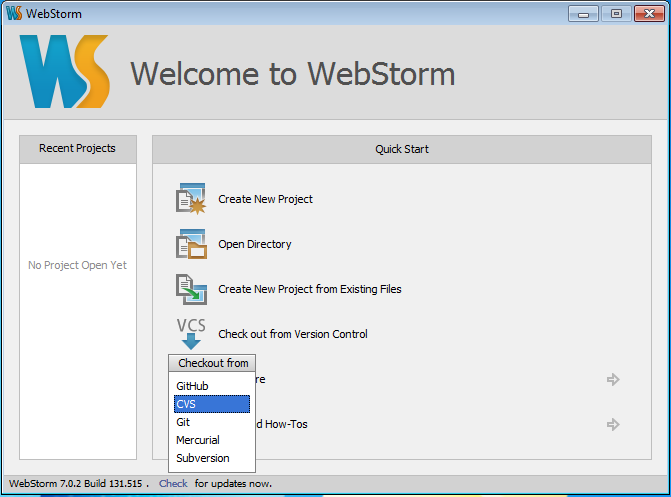Click the right arrow above the How-Tos row
The image size is (671, 497).
coord(613,379)
